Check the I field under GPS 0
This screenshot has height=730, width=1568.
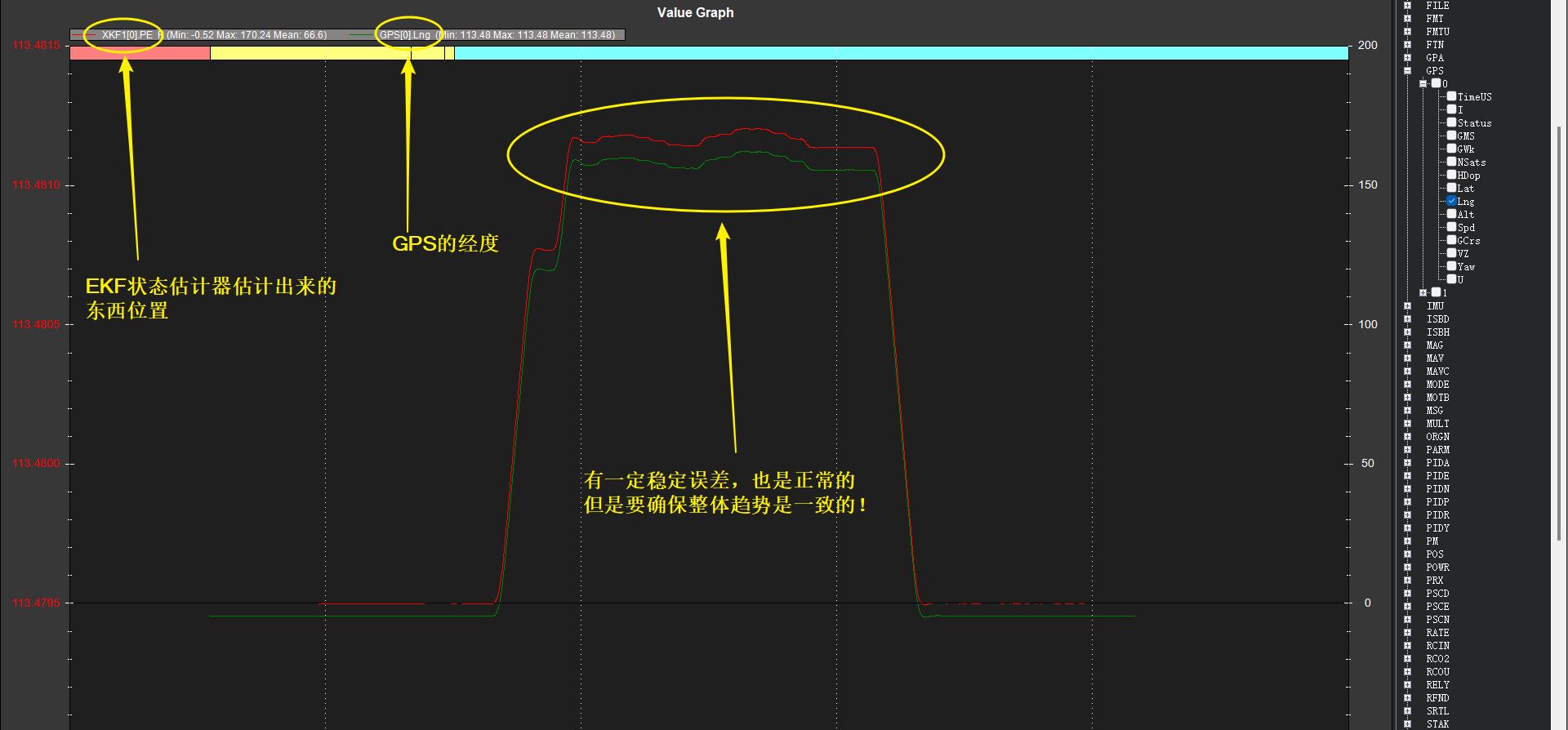coord(1451,109)
